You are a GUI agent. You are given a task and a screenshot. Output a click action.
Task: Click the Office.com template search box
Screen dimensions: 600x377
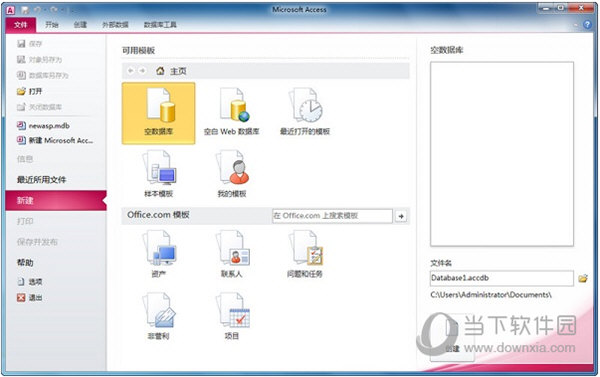click(x=332, y=216)
